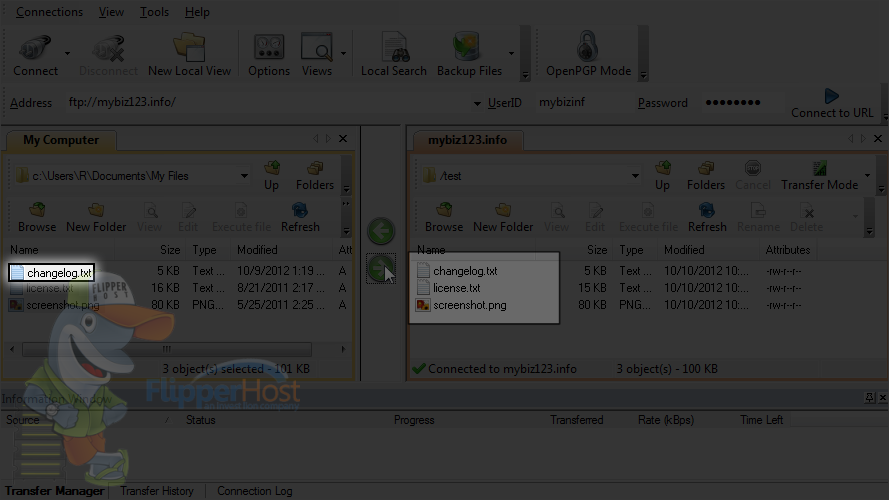Click the local pane horizontal scrollbar

(x=167, y=349)
